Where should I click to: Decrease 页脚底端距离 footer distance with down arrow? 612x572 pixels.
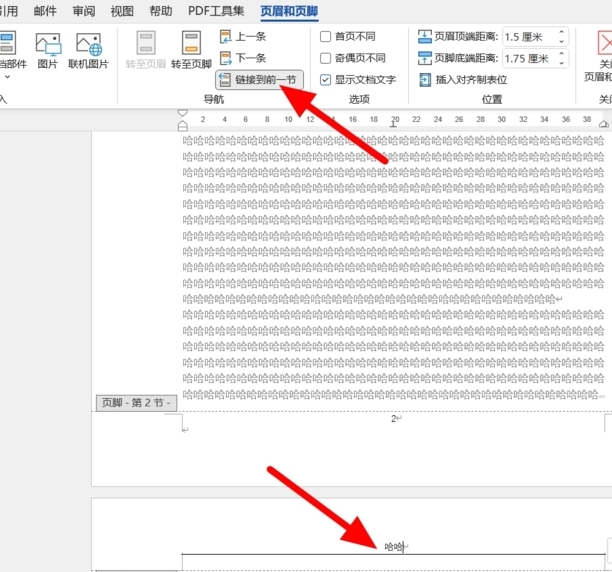[561, 62]
